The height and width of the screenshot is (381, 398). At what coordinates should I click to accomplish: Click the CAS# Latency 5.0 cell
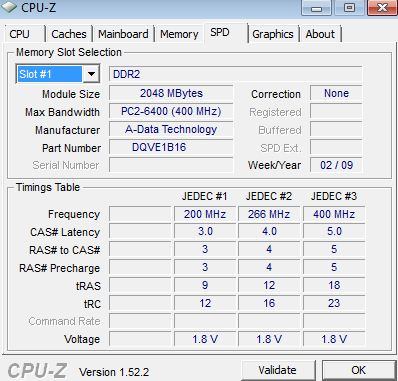tap(334, 231)
